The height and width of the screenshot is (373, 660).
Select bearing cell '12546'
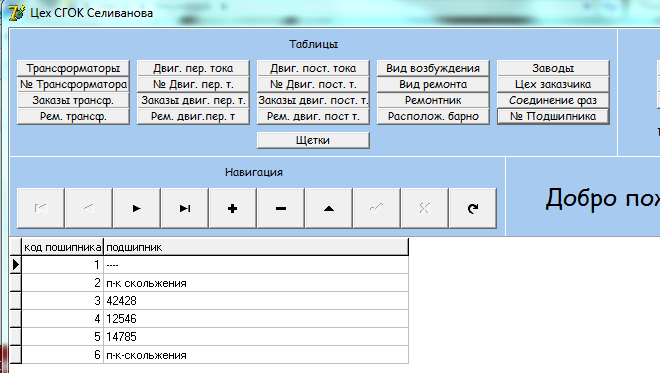[256, 319]
